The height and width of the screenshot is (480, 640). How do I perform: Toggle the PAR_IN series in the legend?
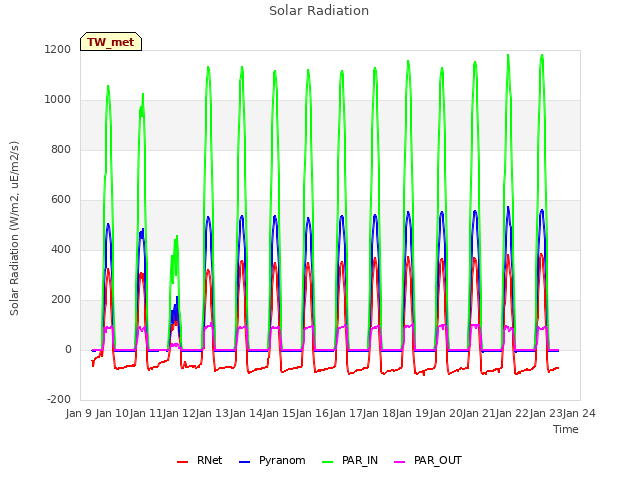[350, 460]
